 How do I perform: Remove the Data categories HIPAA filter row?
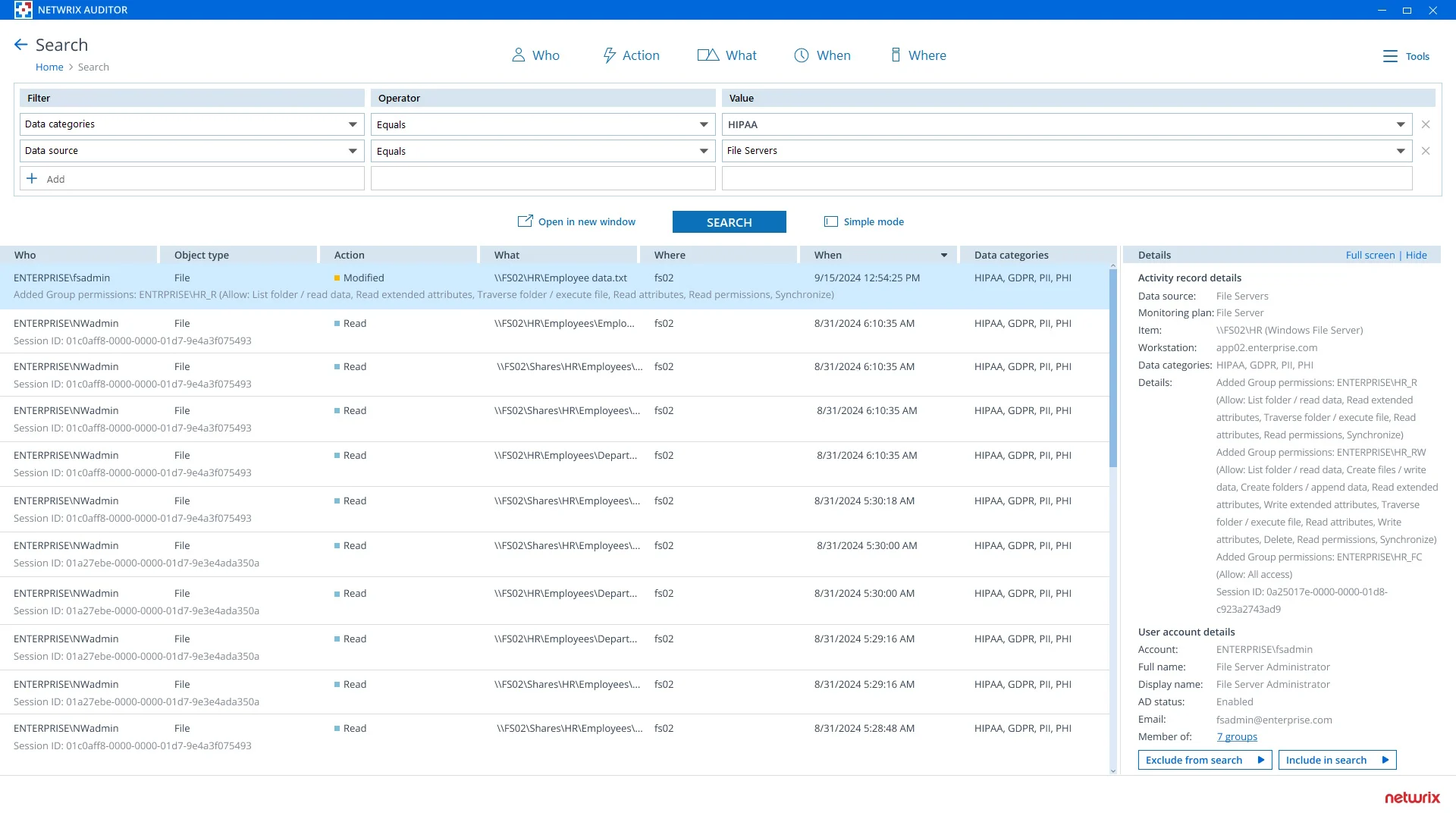point(1426,124)
